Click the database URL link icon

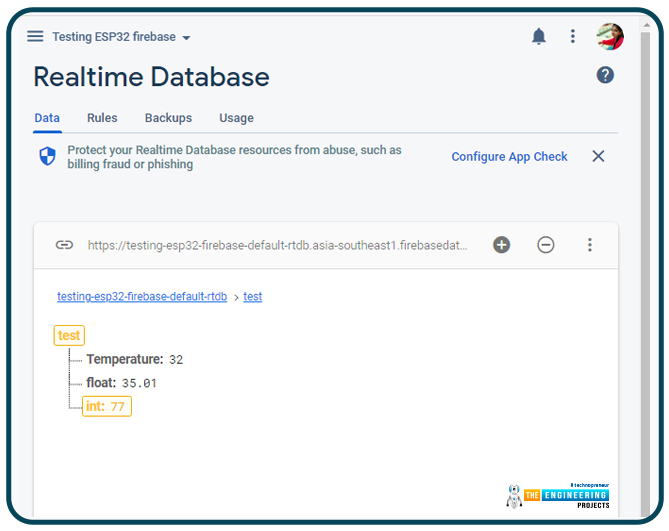click(x=64, y=245)
